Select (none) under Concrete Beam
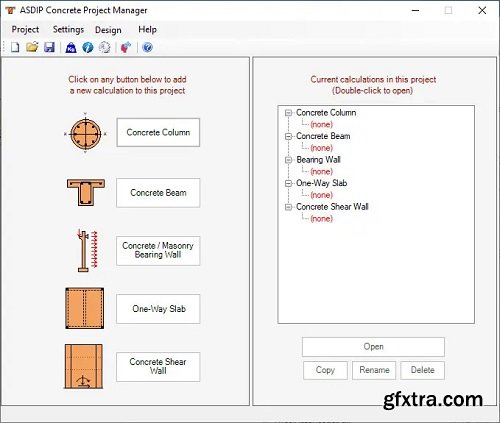Screen dimensions: 500x423 (x=321, y=148)
